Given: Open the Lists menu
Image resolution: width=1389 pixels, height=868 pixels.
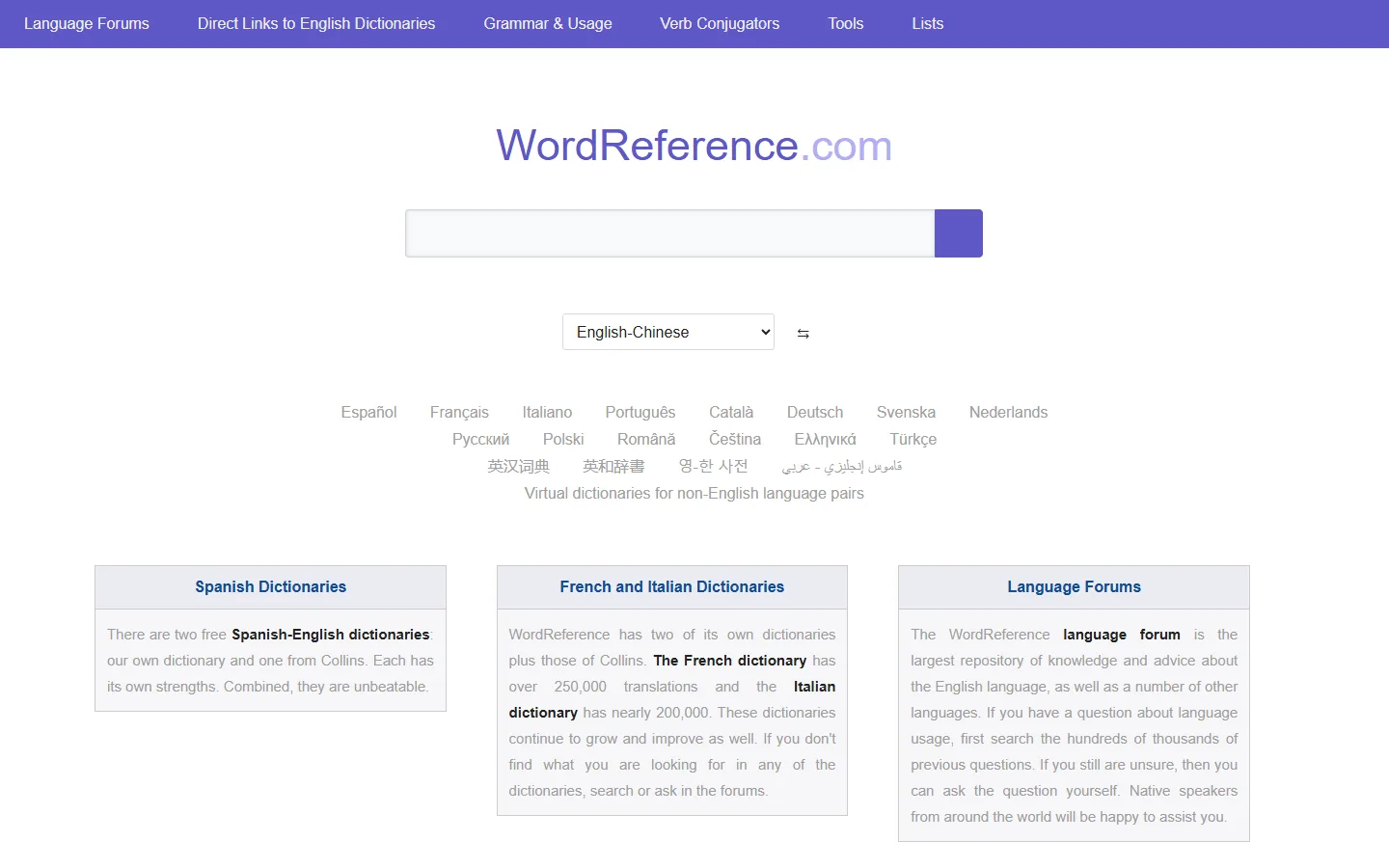Looking at the screenshot, I should [x=928, y=23].
